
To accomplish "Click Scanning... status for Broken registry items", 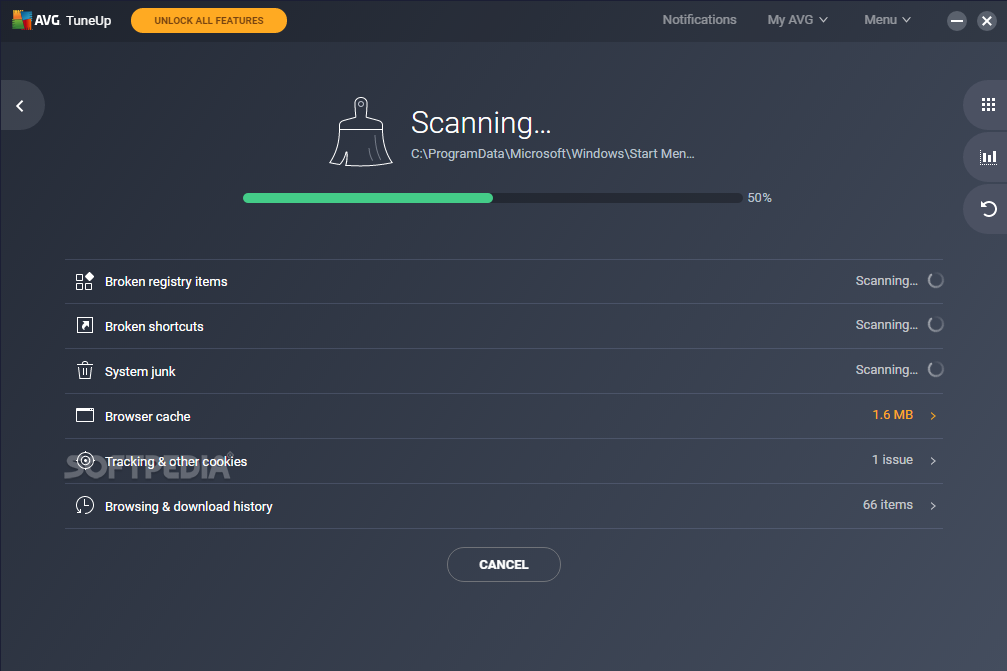I will click(x=887, y=281).
